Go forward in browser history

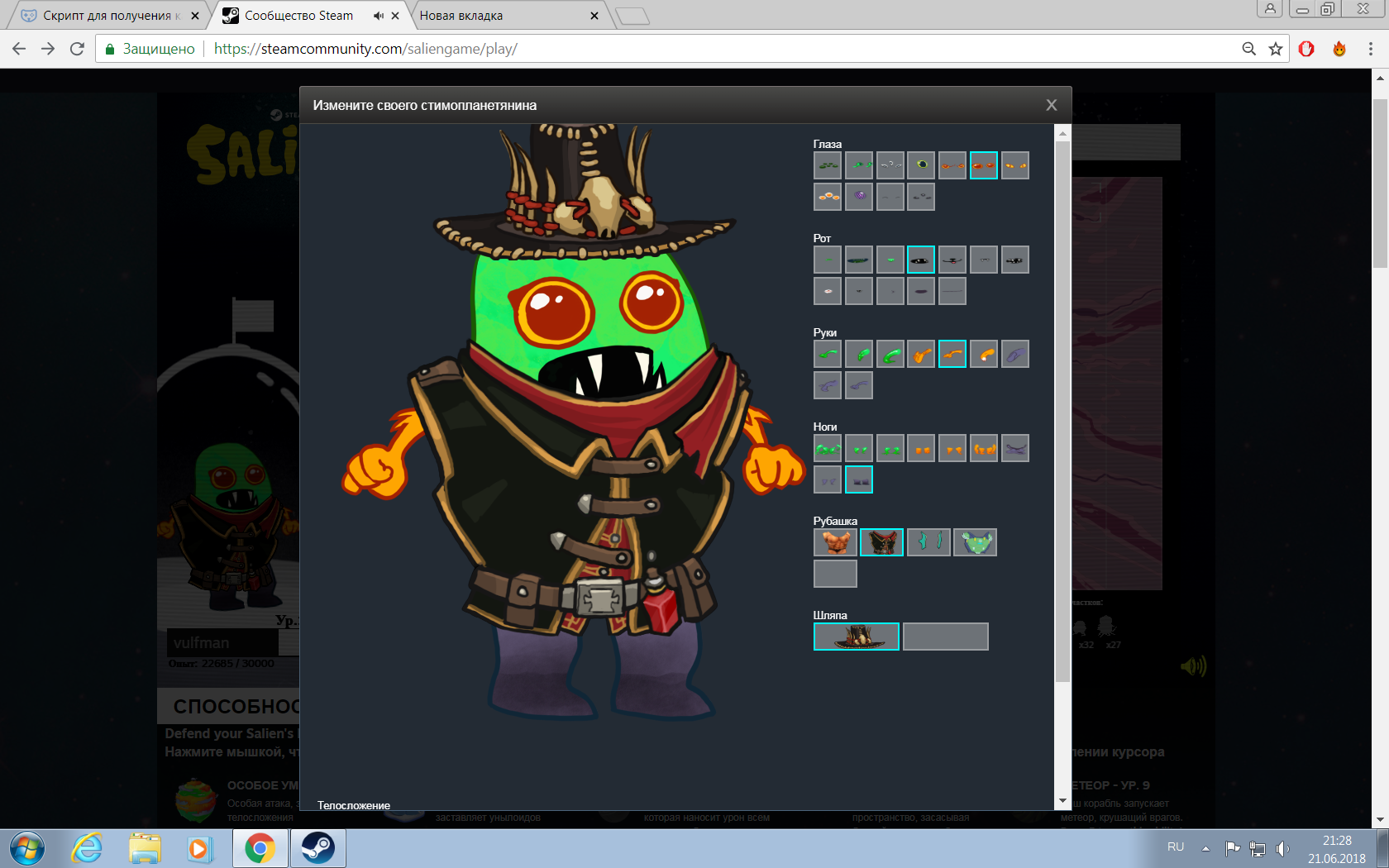click(48, 49)
